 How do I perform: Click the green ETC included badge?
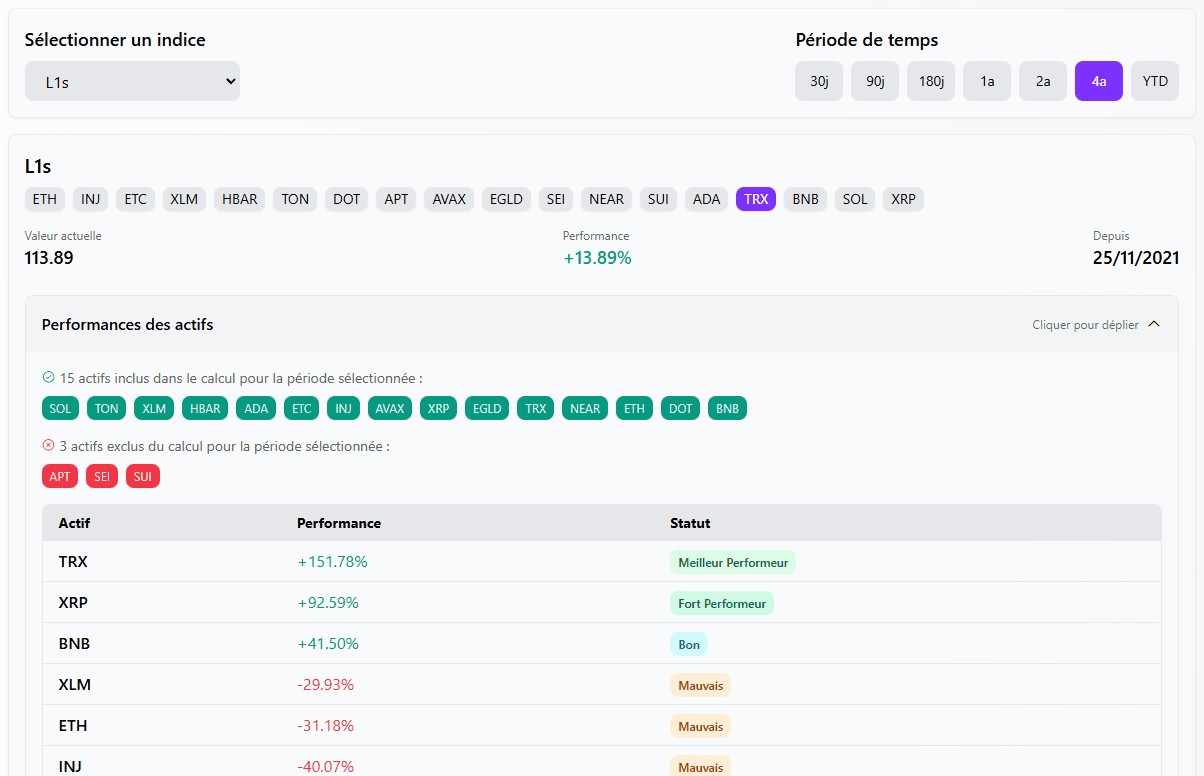(x=301, y=408)
